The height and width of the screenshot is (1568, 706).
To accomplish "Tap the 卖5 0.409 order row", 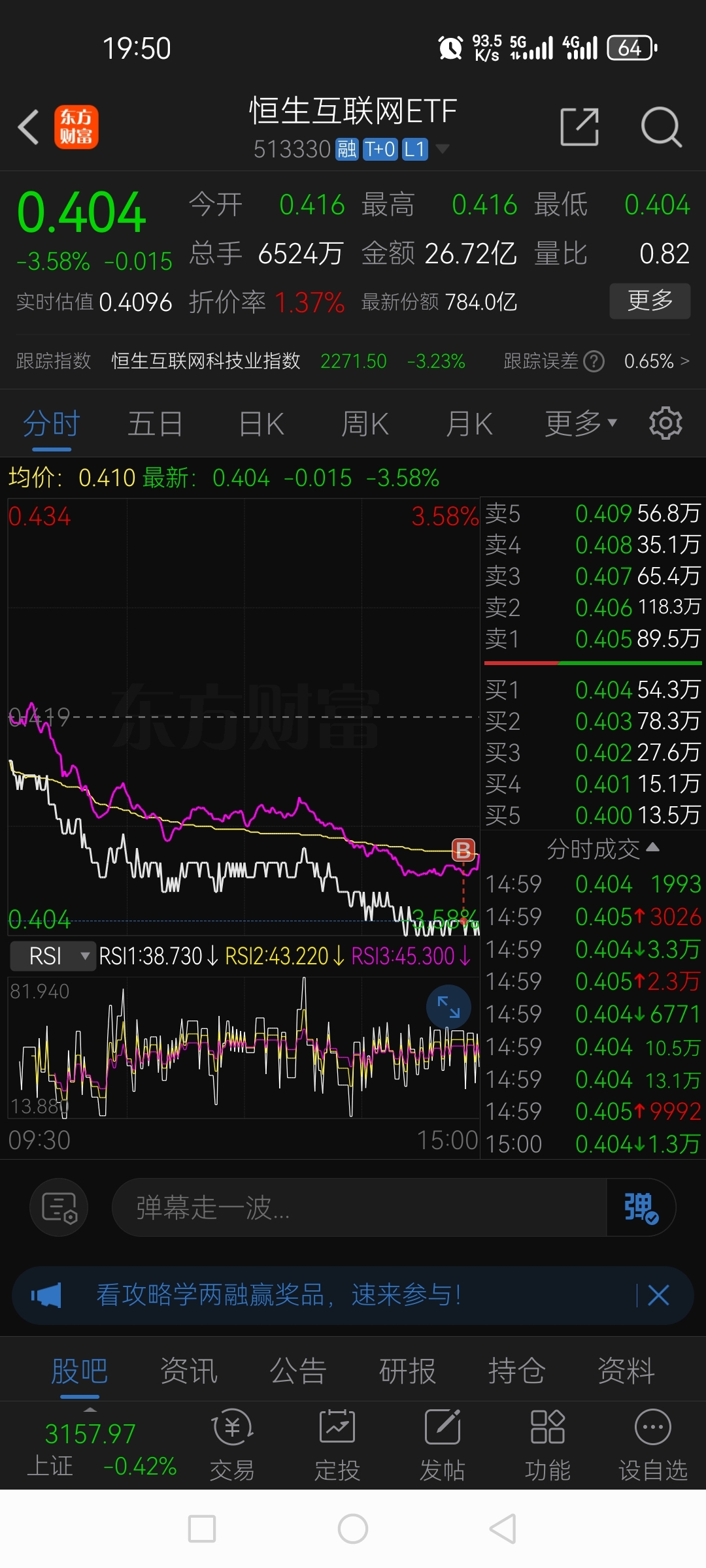I will click(593, 513).
